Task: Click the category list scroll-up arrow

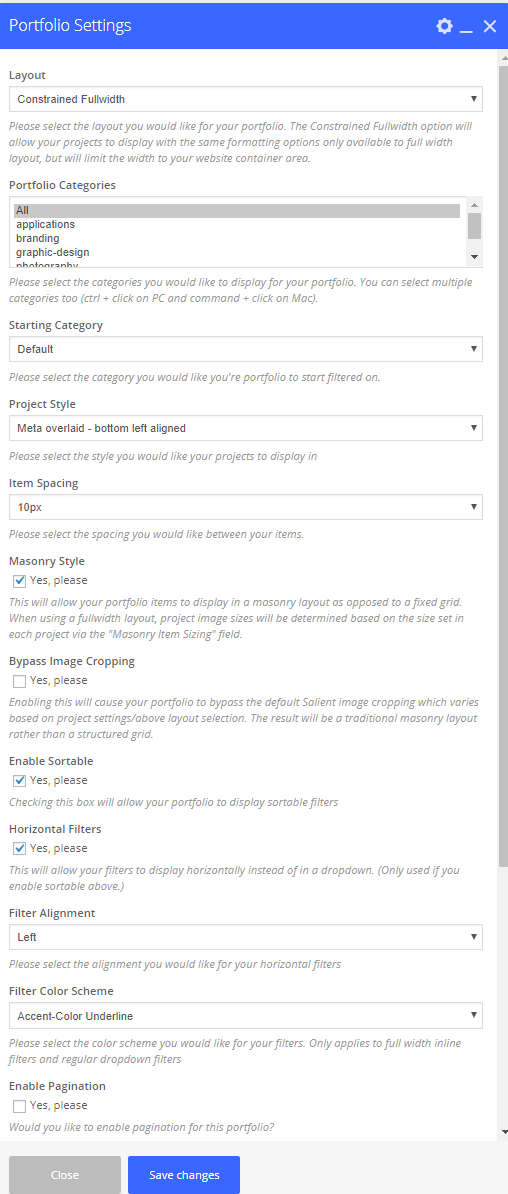Action: coord(474,205)
